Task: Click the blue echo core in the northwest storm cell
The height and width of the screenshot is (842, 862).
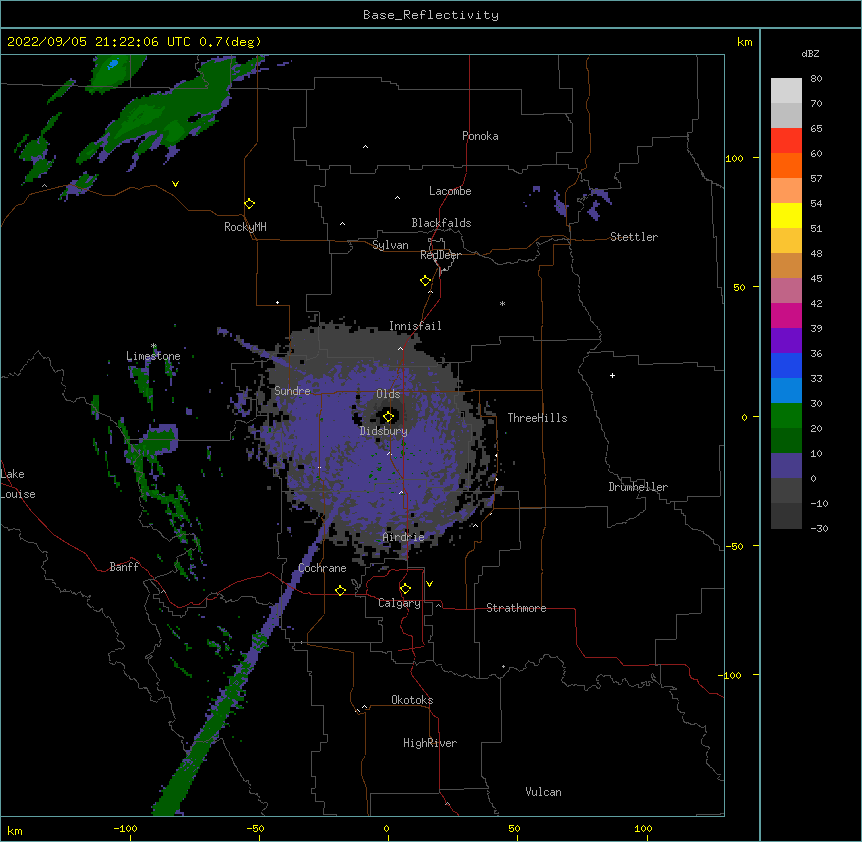Action: tap(113, 64)
